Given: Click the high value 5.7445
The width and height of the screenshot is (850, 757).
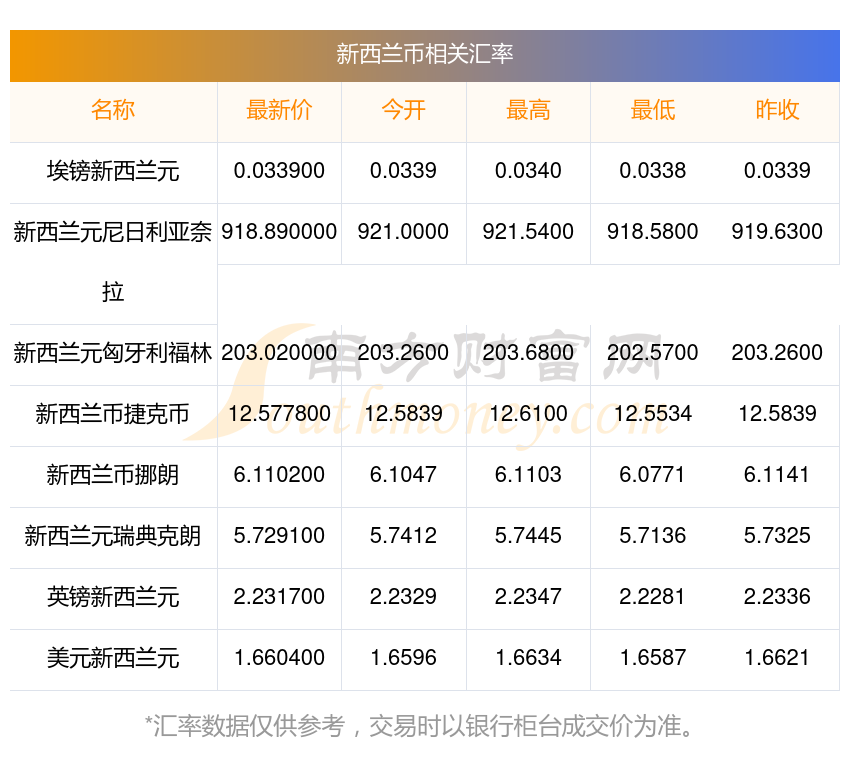Looking at the screenshot, I should tap(528, 536).
